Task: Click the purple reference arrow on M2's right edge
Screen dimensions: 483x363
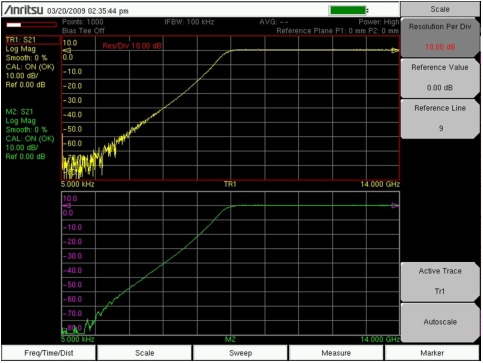Action: click(395, 206)
